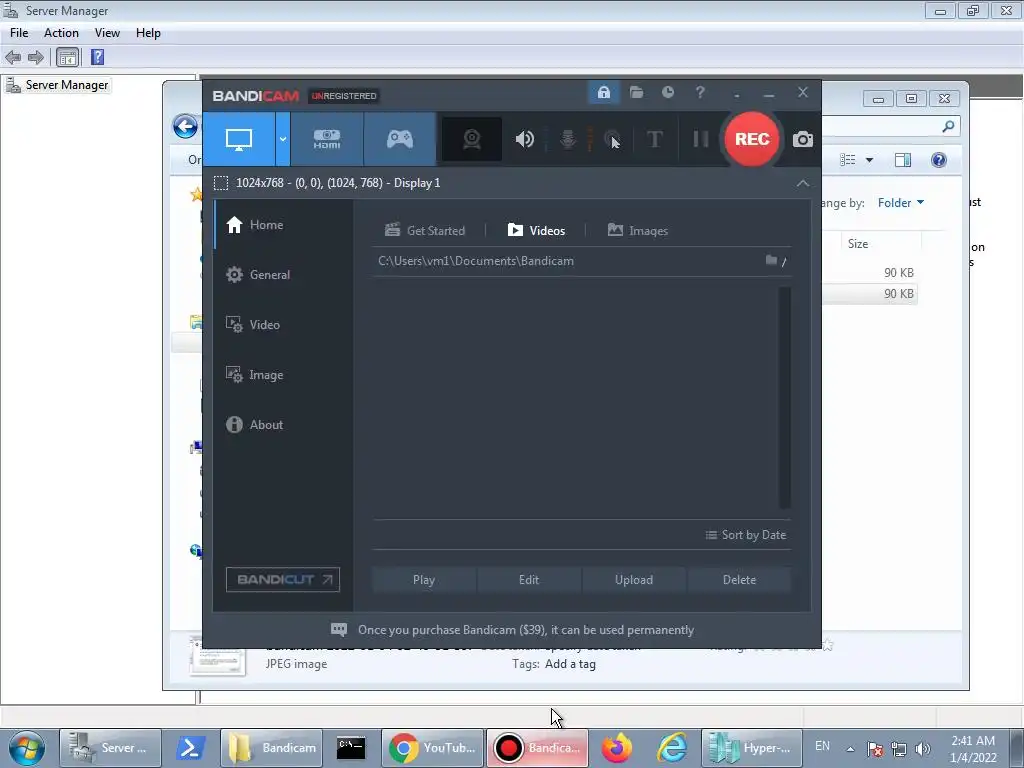This screenshot has width=1024, height=768.
Task: Toggle webcam overlay icon in Bandicam
Action: point(472,139)
